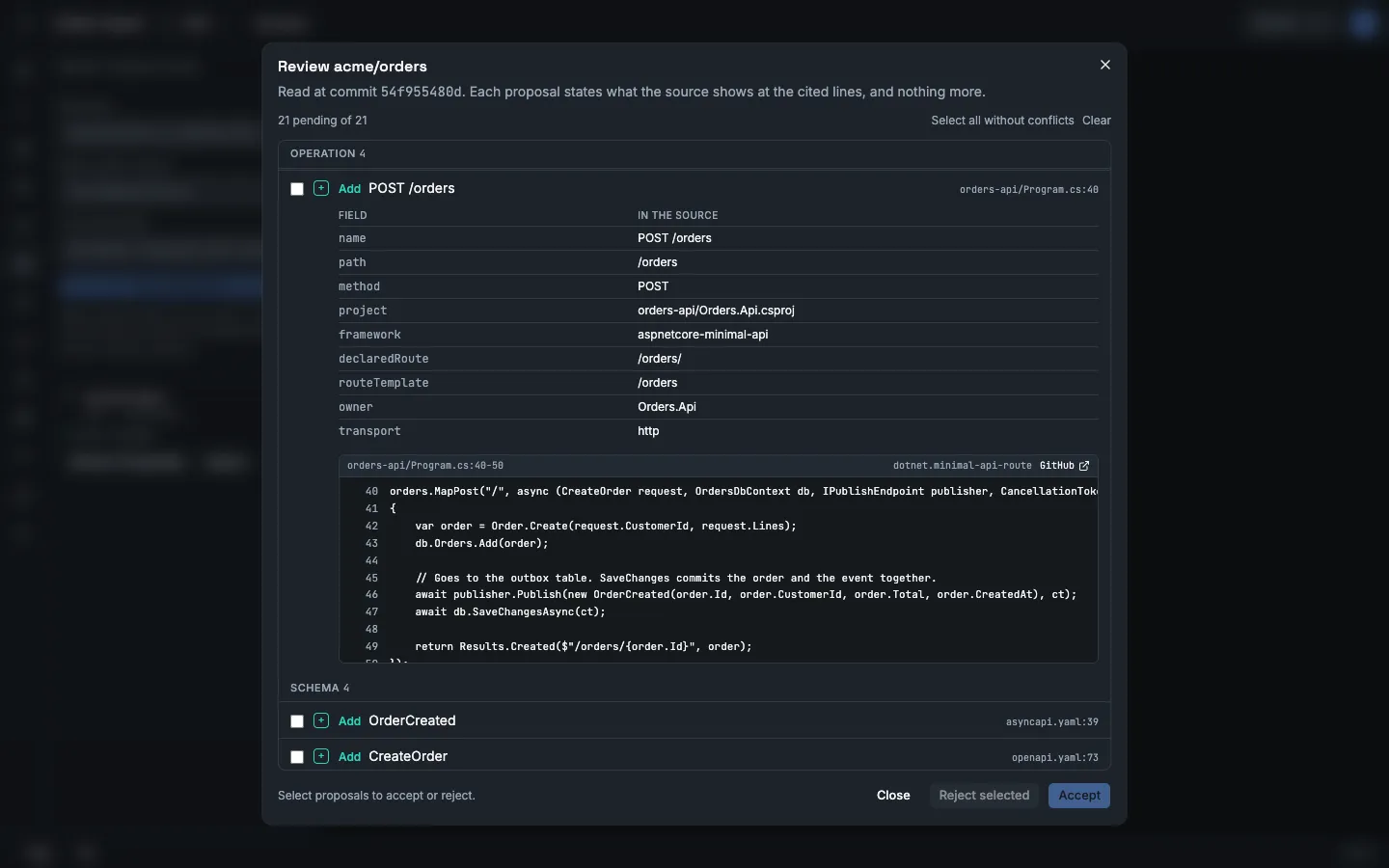Click the method value POST
Viewport: 1389px width, 868px height.
pyautogui.click(x=653, y=286)
